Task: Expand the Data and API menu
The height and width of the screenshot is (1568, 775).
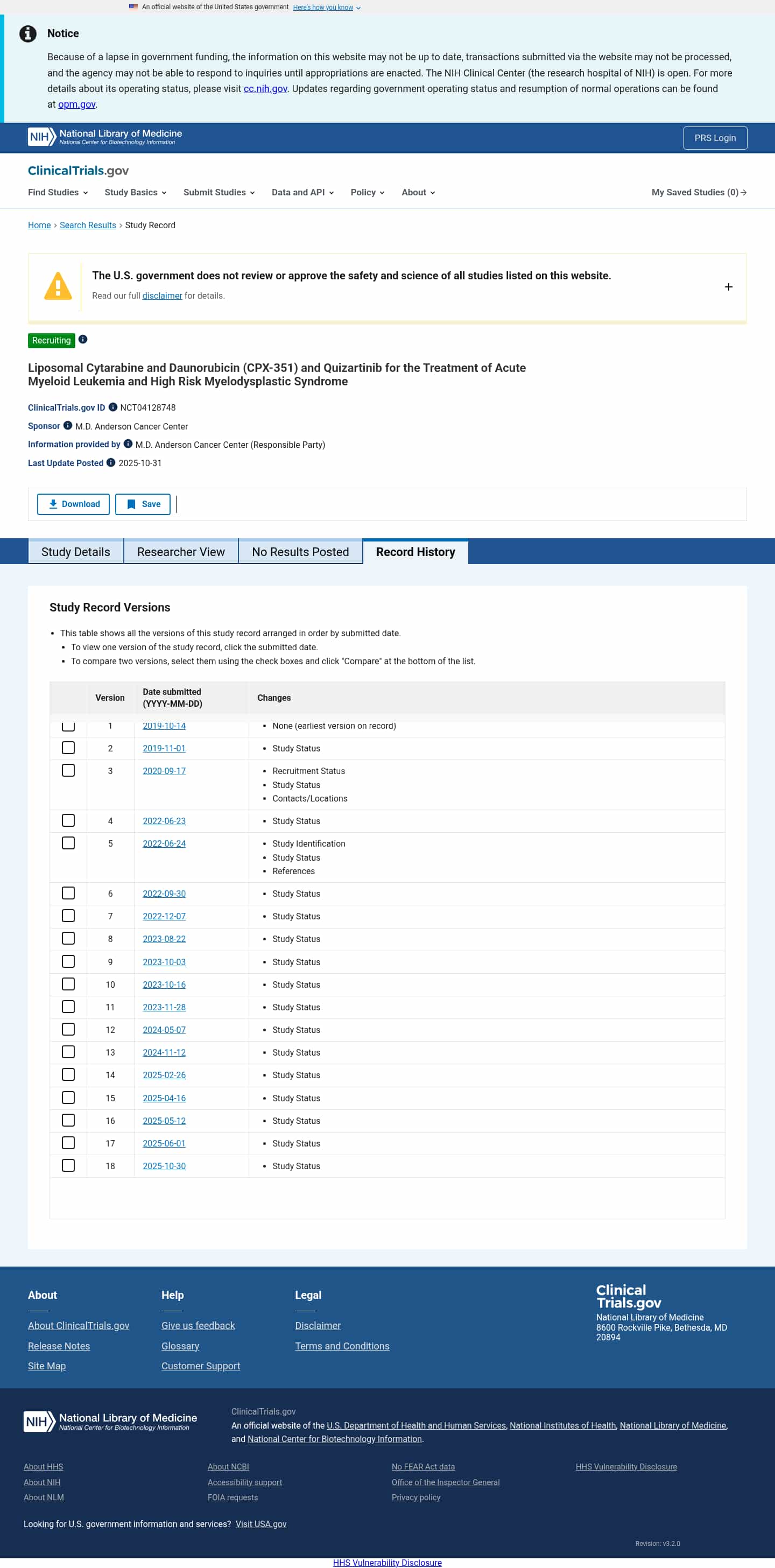Action: tap(302, 192)
